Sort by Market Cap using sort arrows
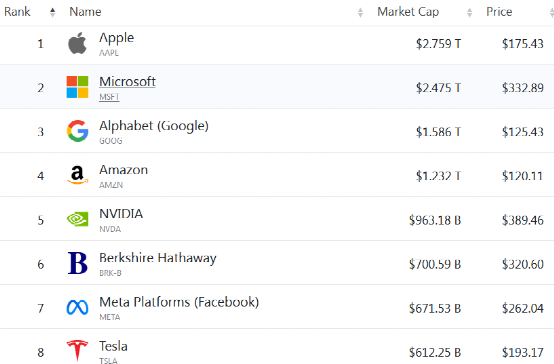Image resolution: width=554 pixels, height=364 pixels. pos(469,13)
